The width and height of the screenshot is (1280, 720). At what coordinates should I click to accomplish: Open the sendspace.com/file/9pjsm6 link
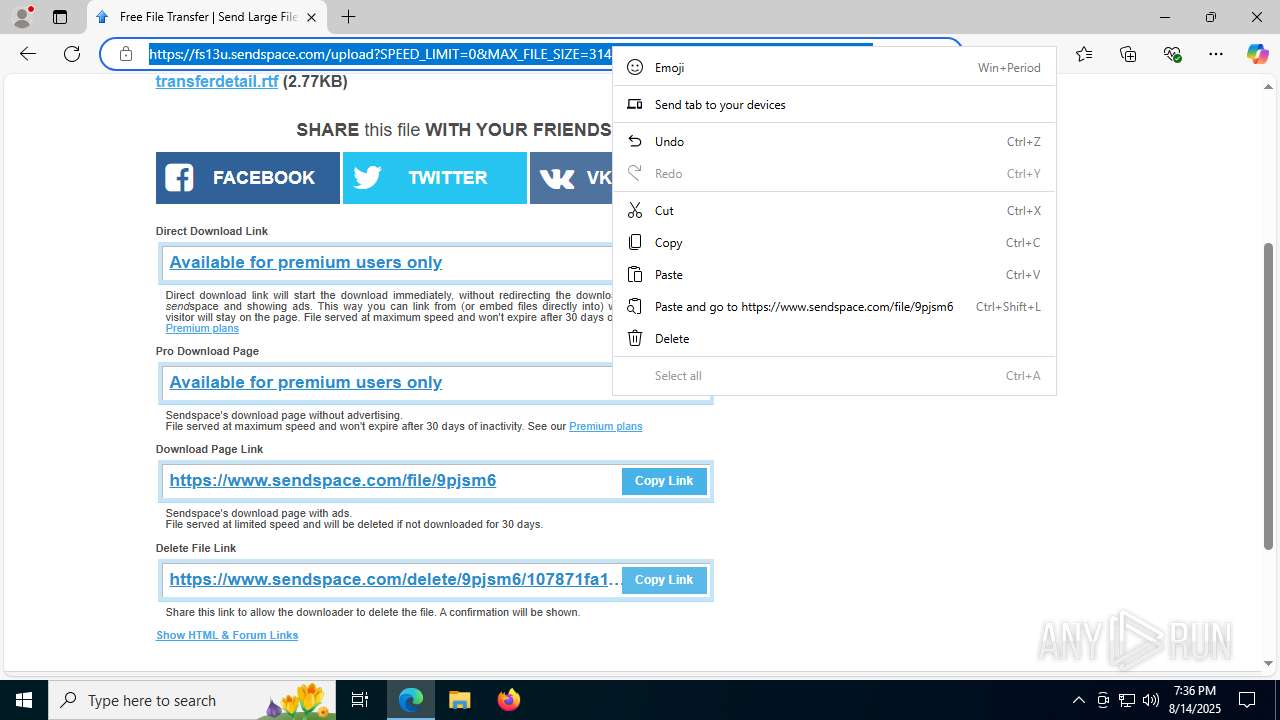tap(333, 480)
